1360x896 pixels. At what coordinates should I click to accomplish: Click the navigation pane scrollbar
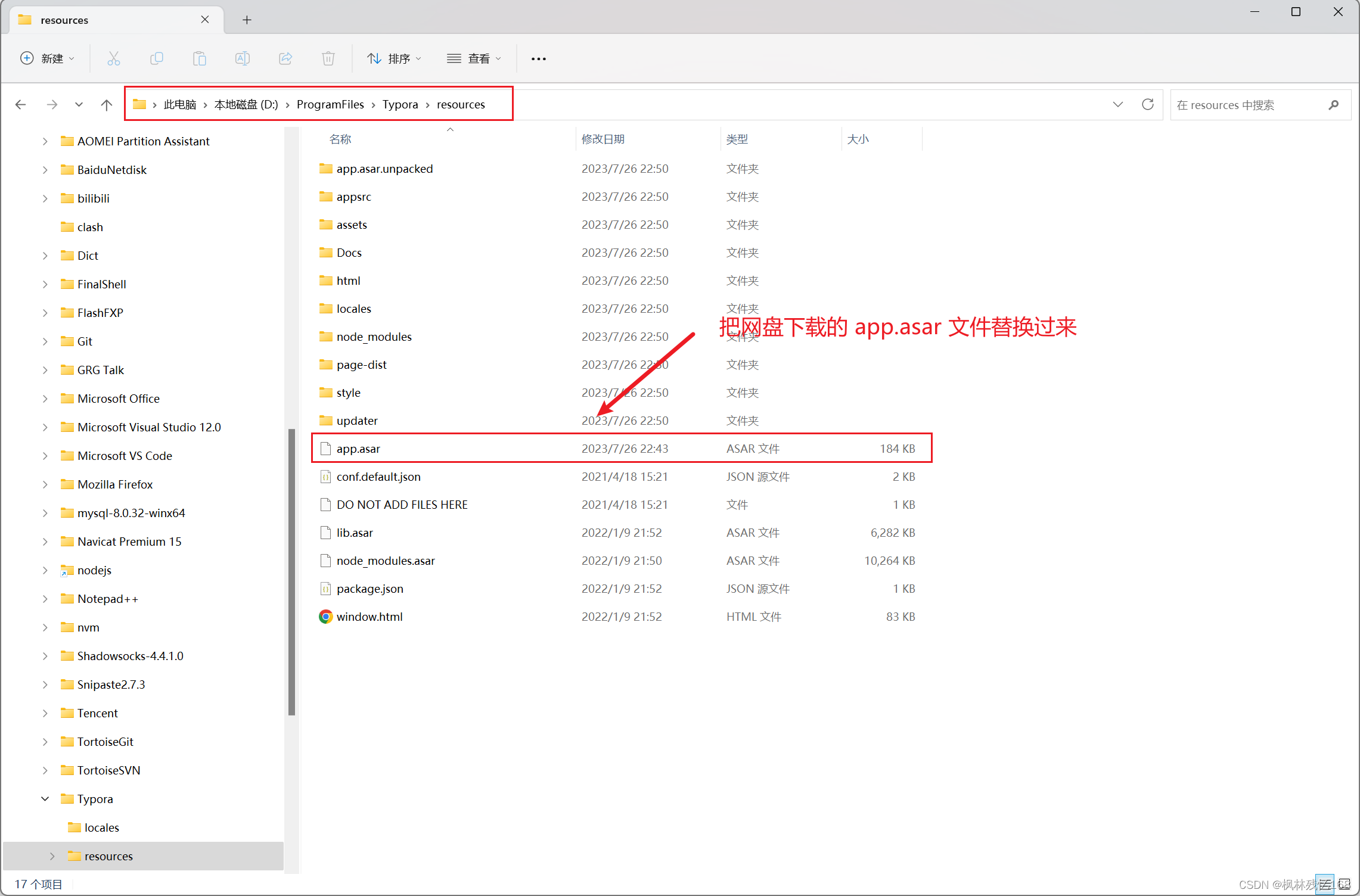tap(291, 571)
